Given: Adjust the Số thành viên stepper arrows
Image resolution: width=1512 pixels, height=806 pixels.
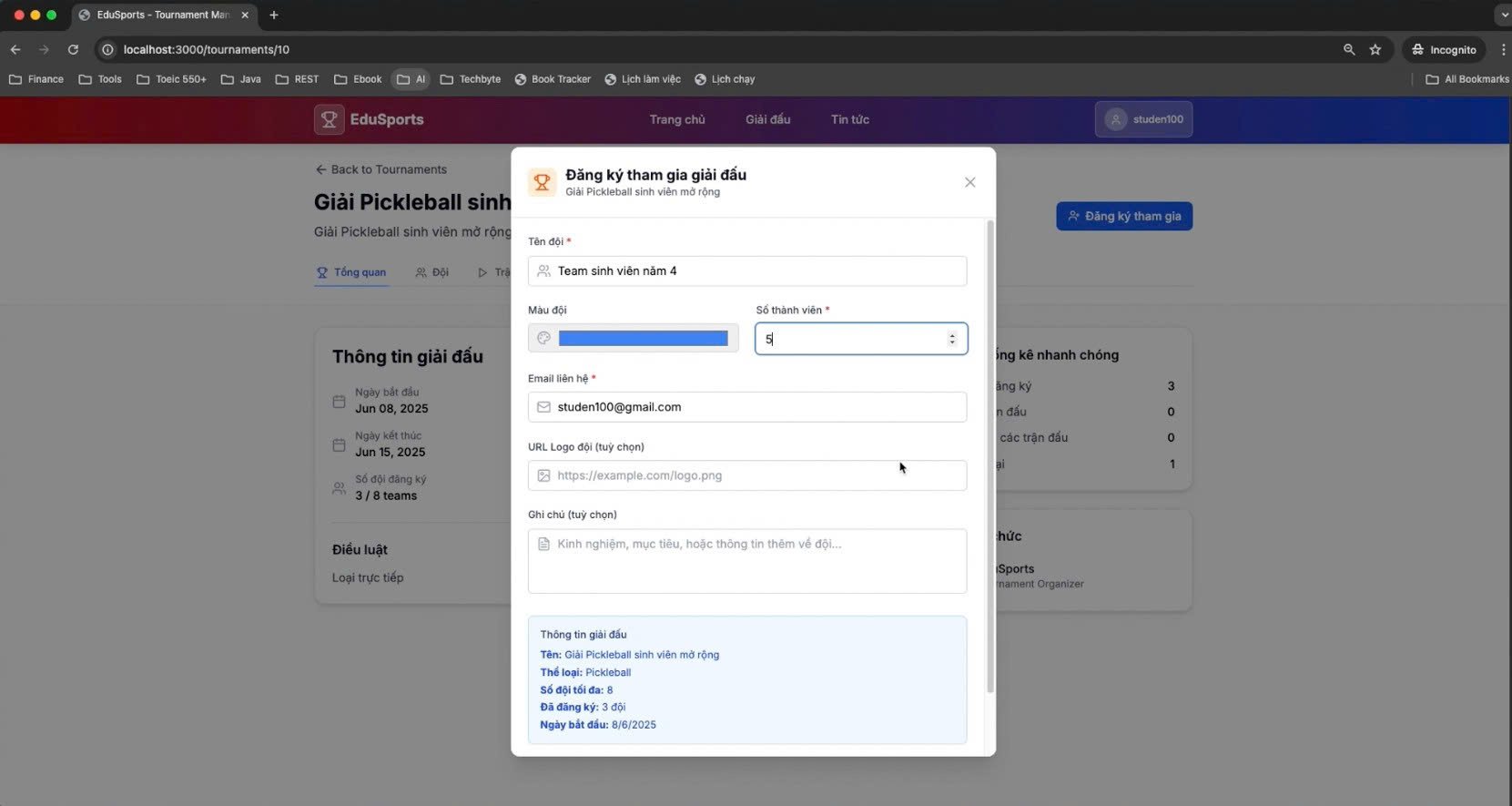Looking at the screenshot, I should tap(952, 339).
